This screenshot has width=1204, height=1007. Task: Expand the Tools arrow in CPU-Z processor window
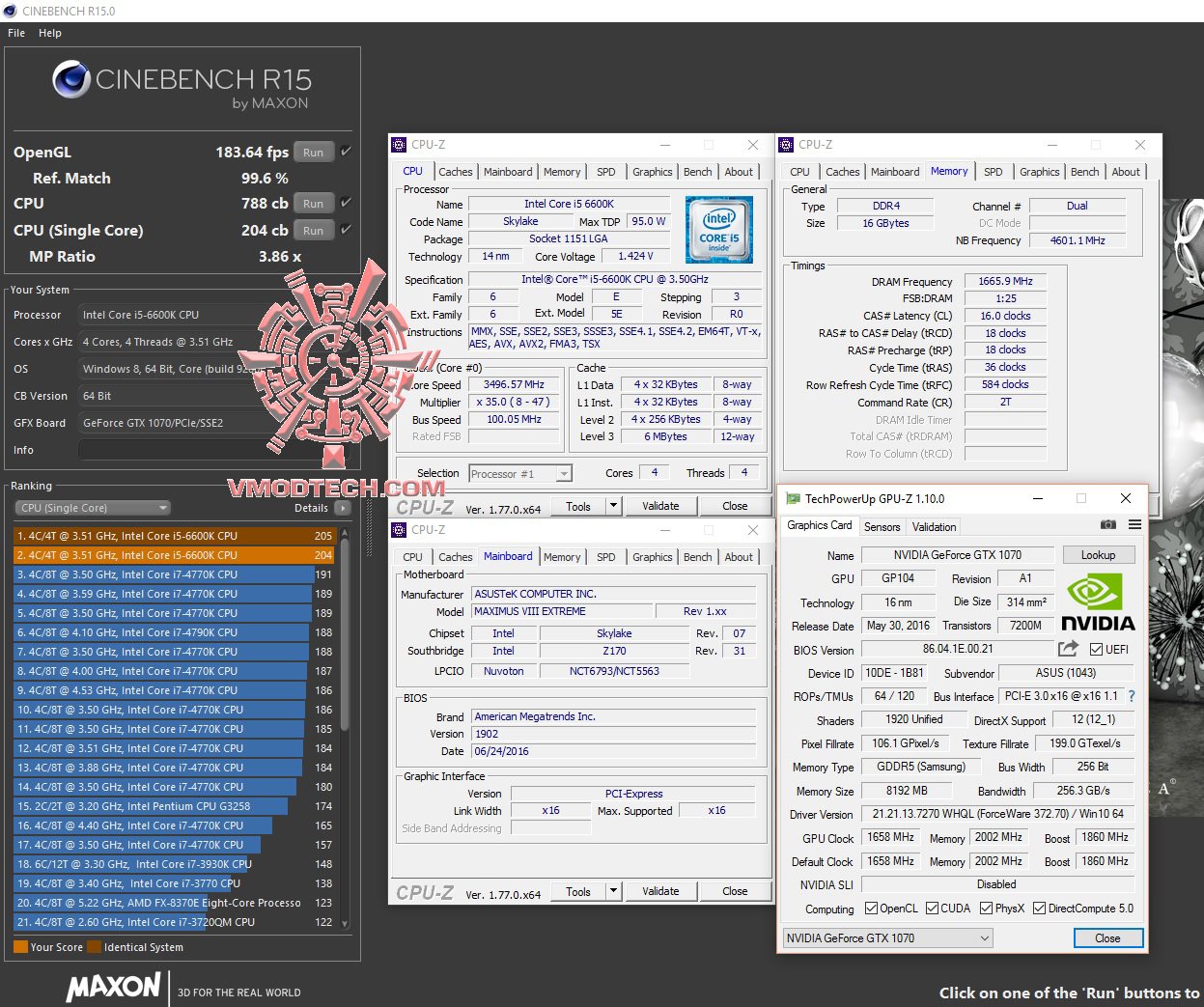pyautogui.click(x=612, y=506)
